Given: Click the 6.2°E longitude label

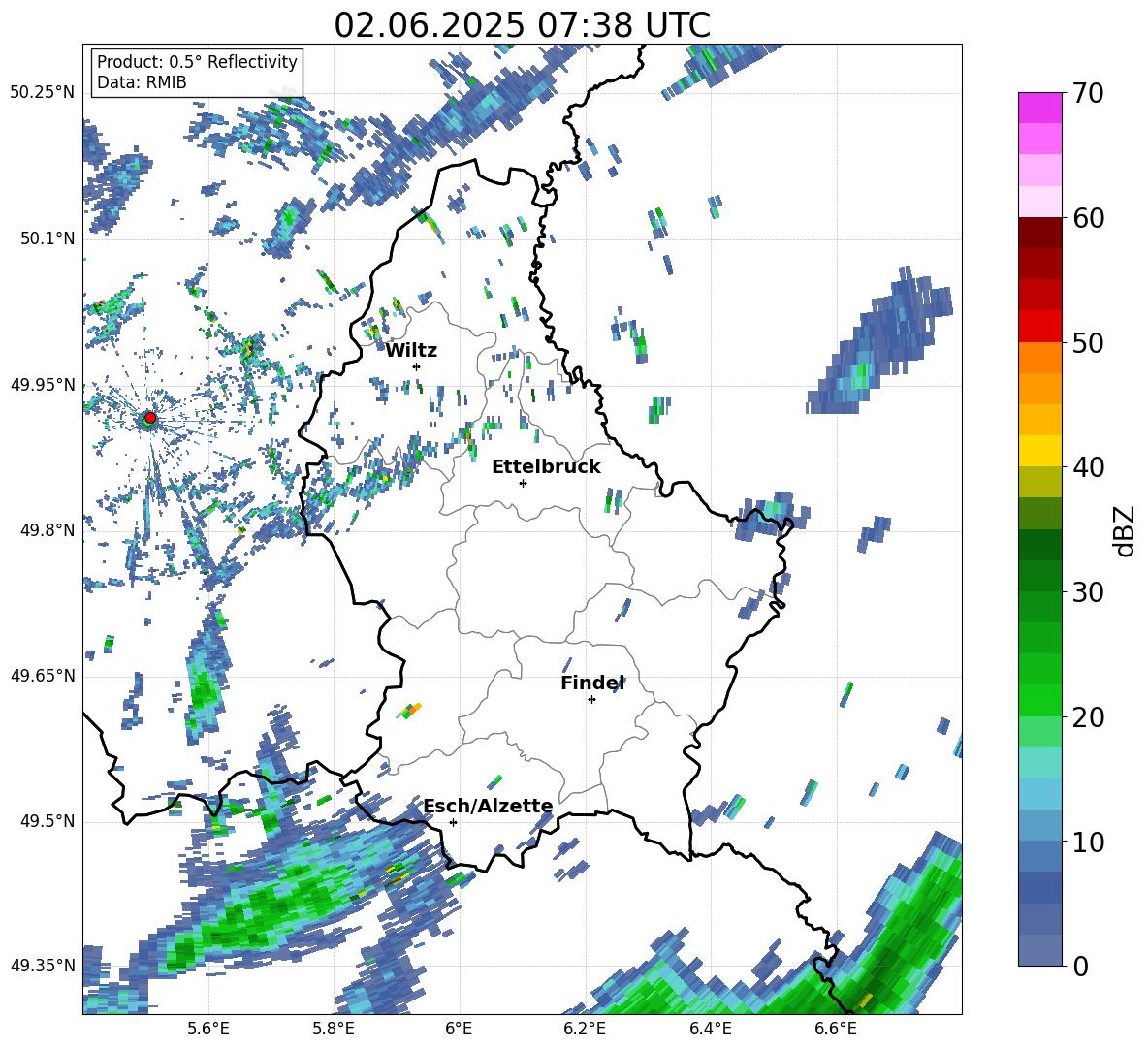Looking at the screenshot, I should coord(585,1029).
